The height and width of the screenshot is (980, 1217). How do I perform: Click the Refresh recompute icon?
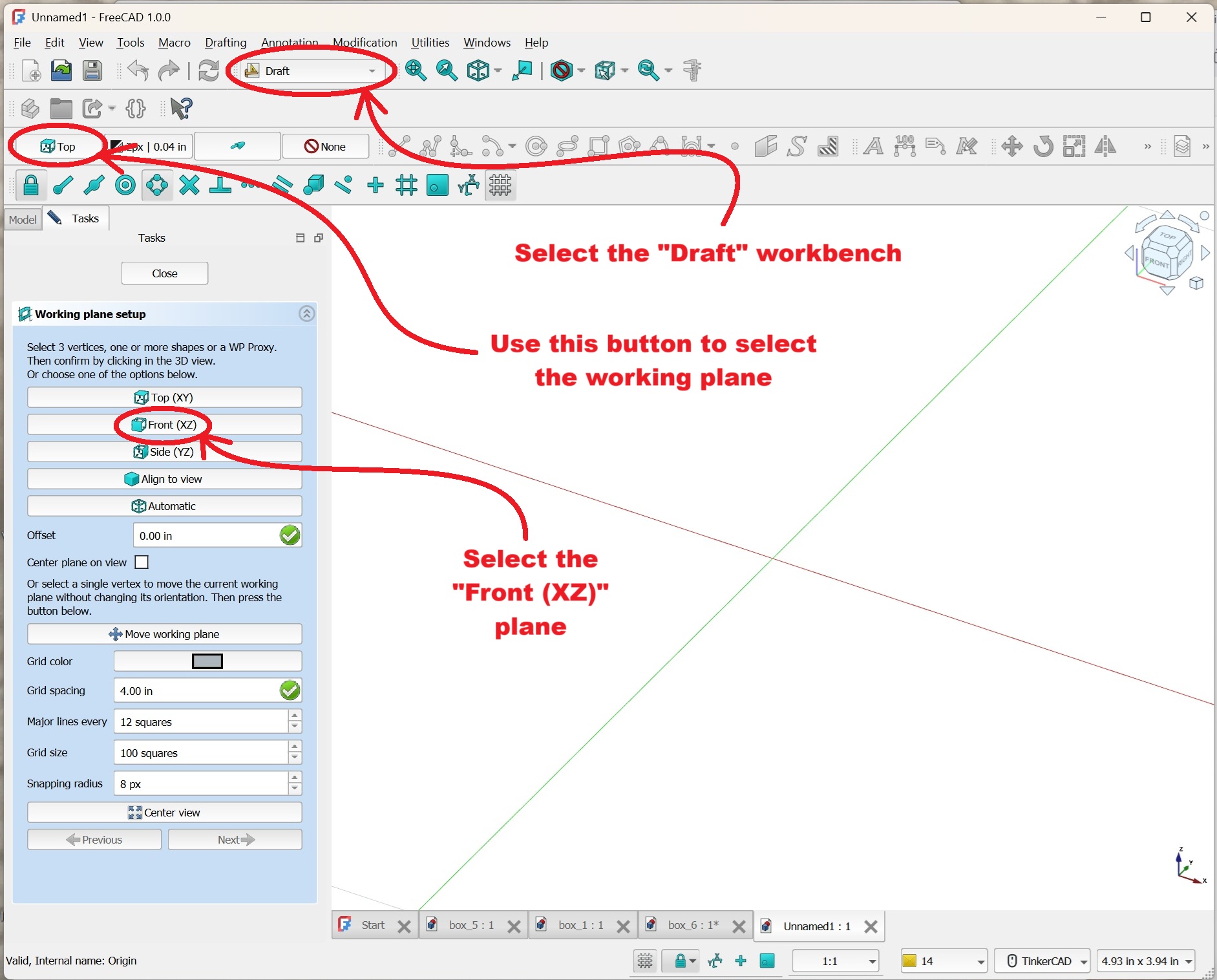point(208,70)
